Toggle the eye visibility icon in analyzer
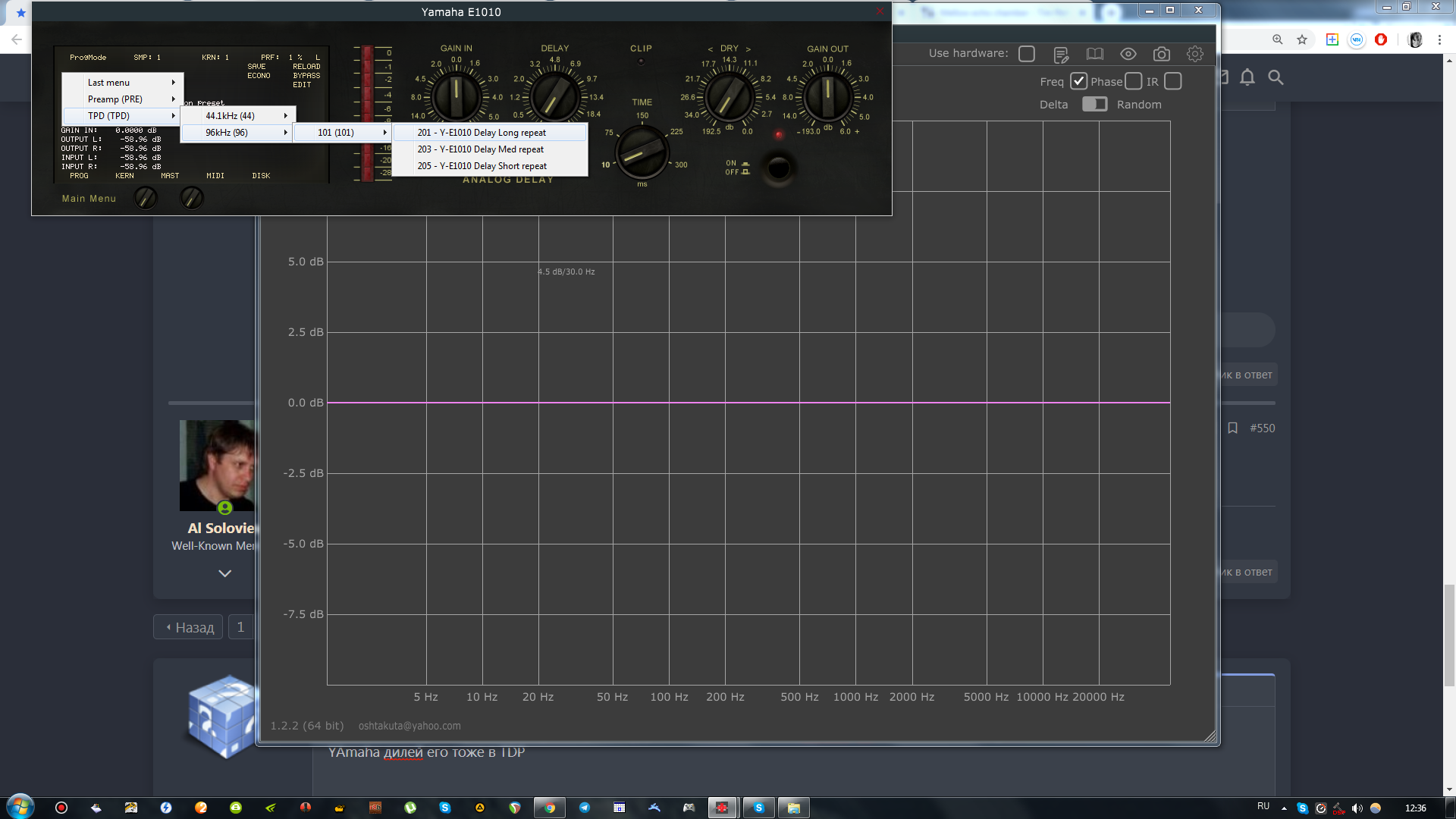The height and width of the screenshot is (819, 1456). [1128, 54]
